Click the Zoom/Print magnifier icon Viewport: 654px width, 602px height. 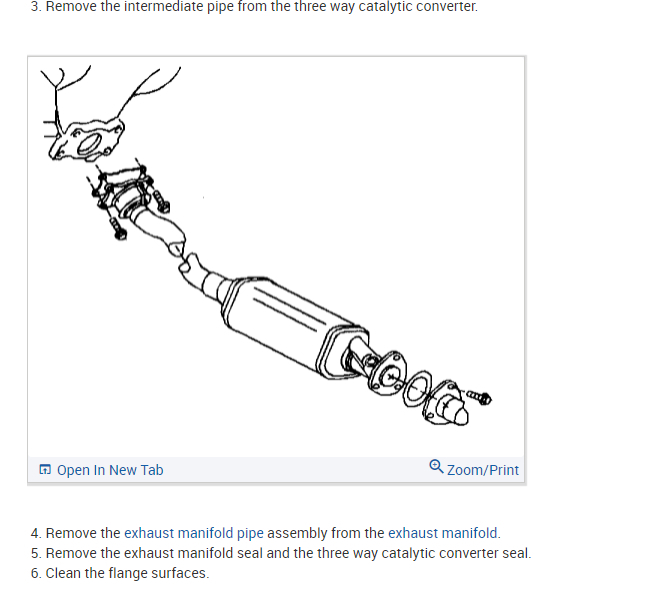click(436, 466)
